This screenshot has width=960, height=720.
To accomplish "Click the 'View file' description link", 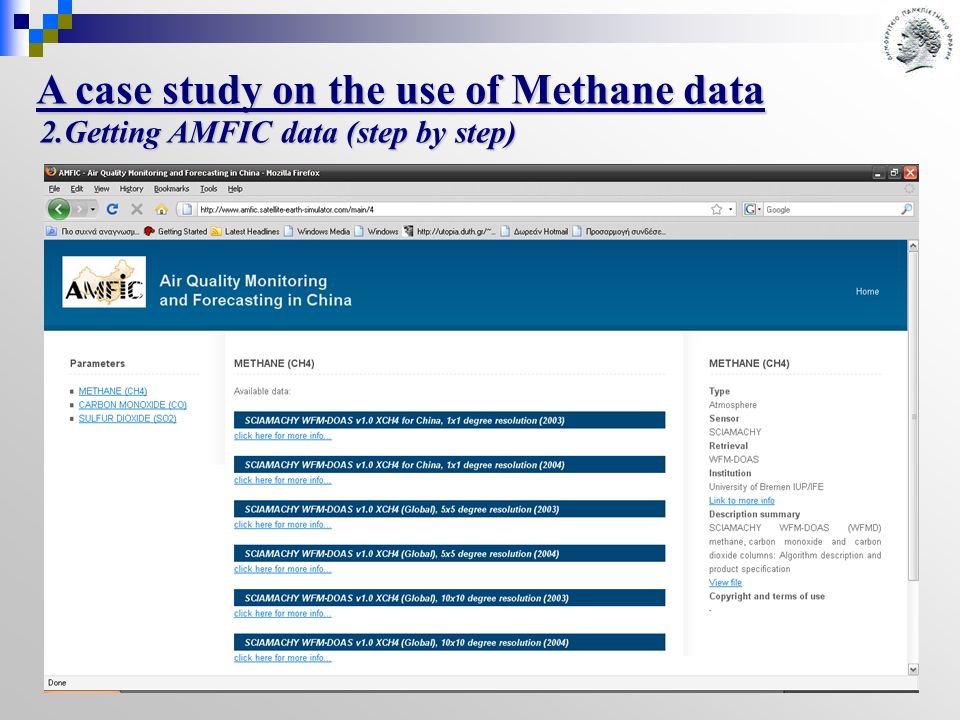I will point(726,583).
